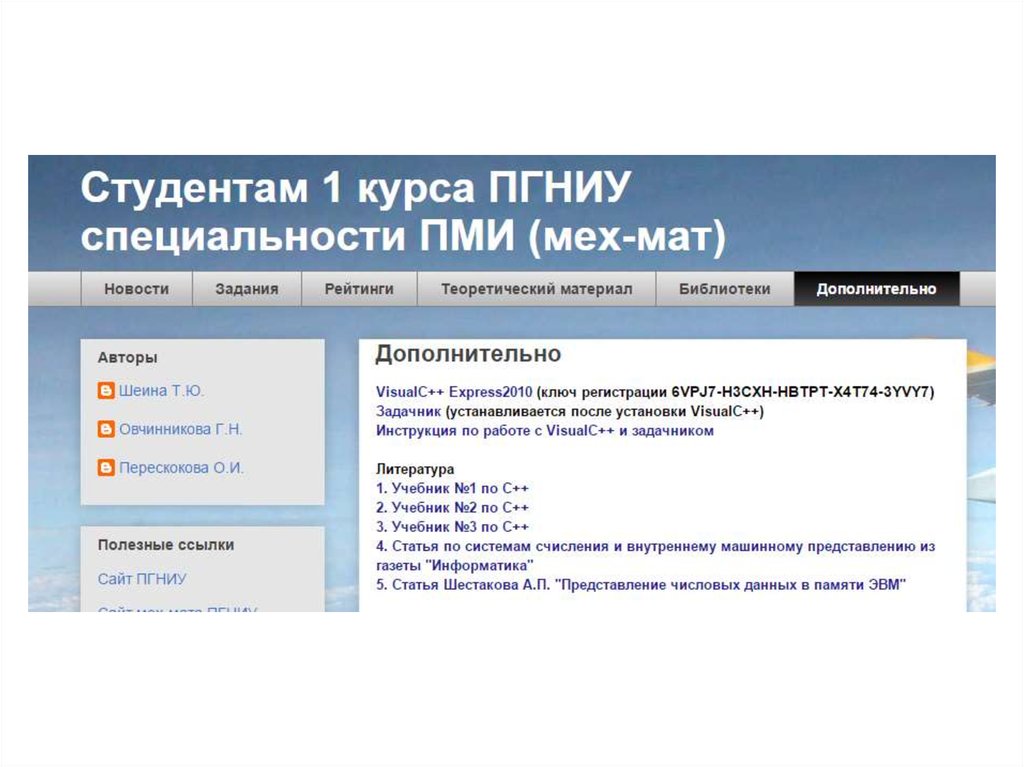Open Учебник №1 по C++

point(452,488)
